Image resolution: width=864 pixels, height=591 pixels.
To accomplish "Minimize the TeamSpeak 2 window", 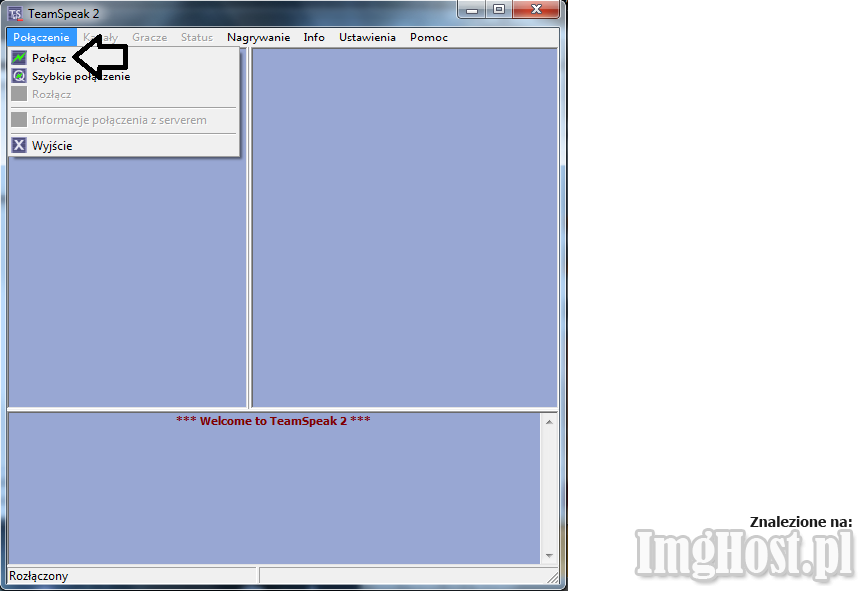I will coord(472,10).
